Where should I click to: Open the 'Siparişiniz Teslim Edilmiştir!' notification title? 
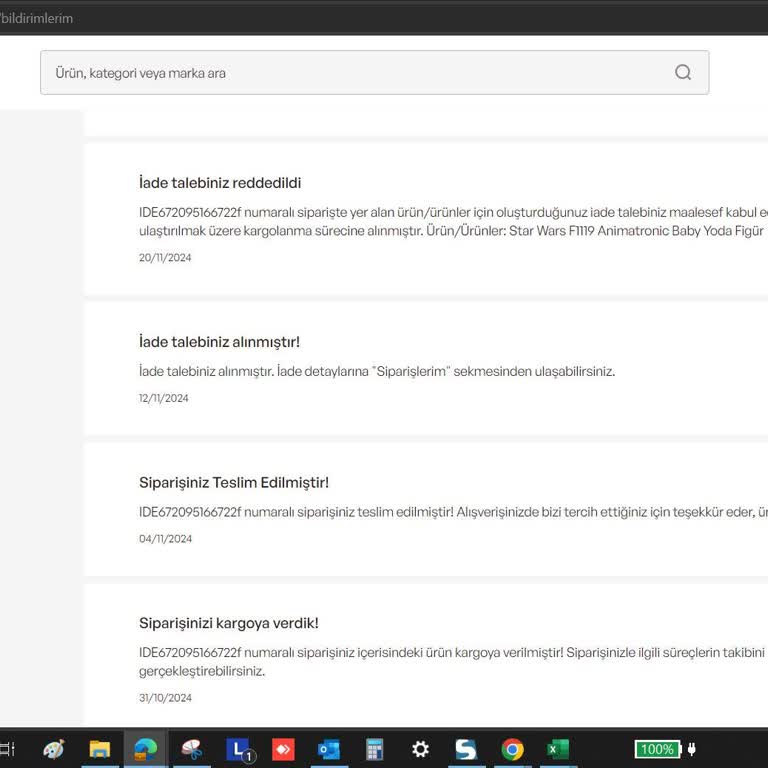click(234, 482)
